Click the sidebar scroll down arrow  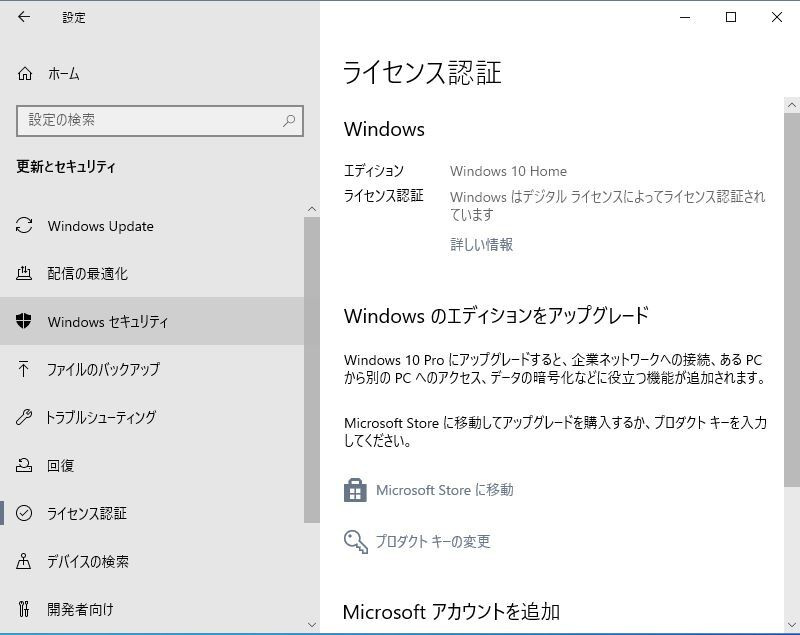[x=312, y=624]
